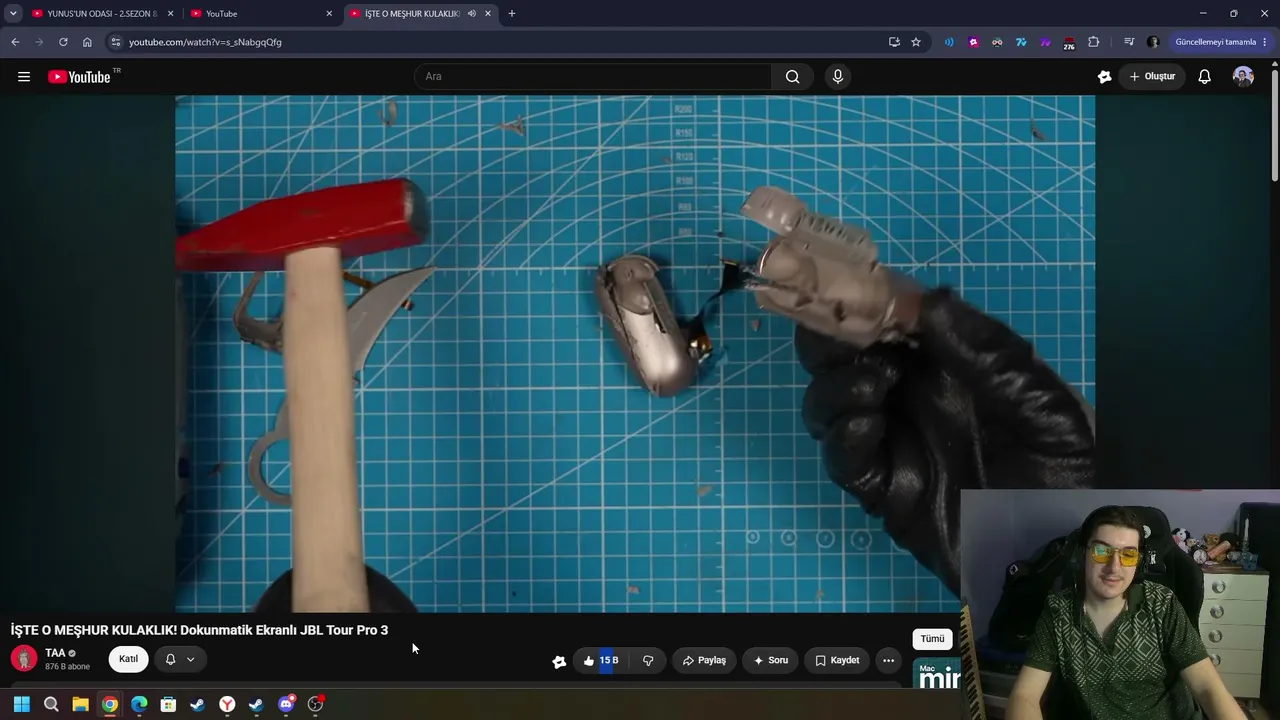Open Discord from the taskbar
Viewport: 1280px width, 720px height.
point(286,705)
